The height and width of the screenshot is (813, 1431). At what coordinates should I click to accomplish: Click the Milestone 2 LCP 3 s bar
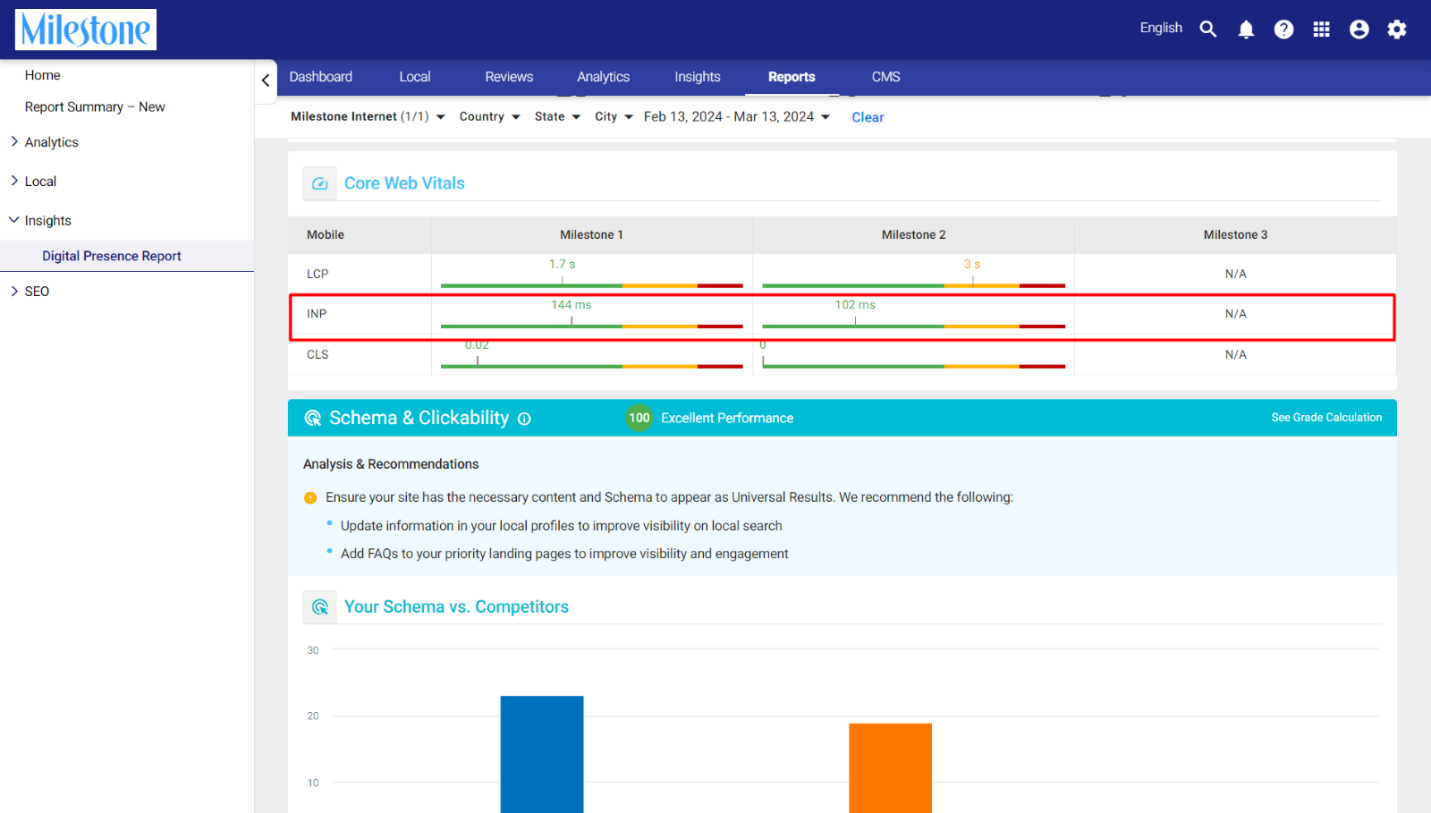[913, 285]
